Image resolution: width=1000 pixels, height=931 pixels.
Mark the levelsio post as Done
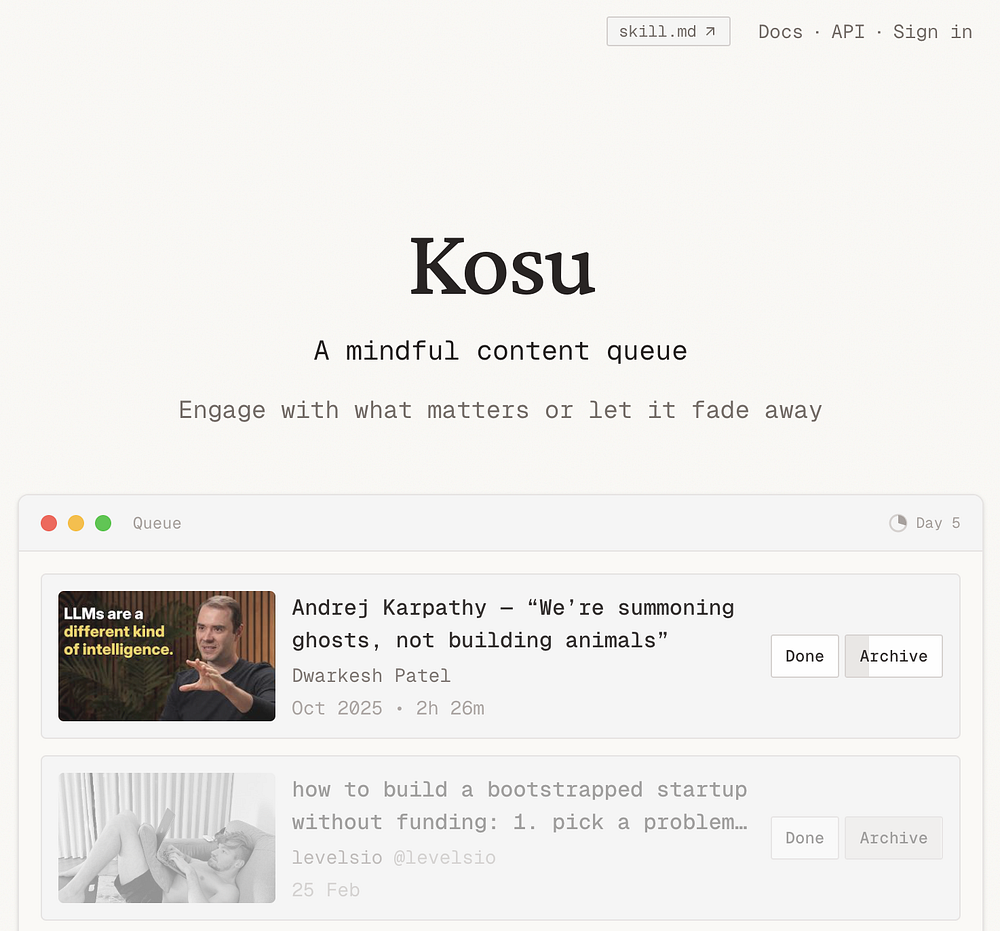[804, 838]
